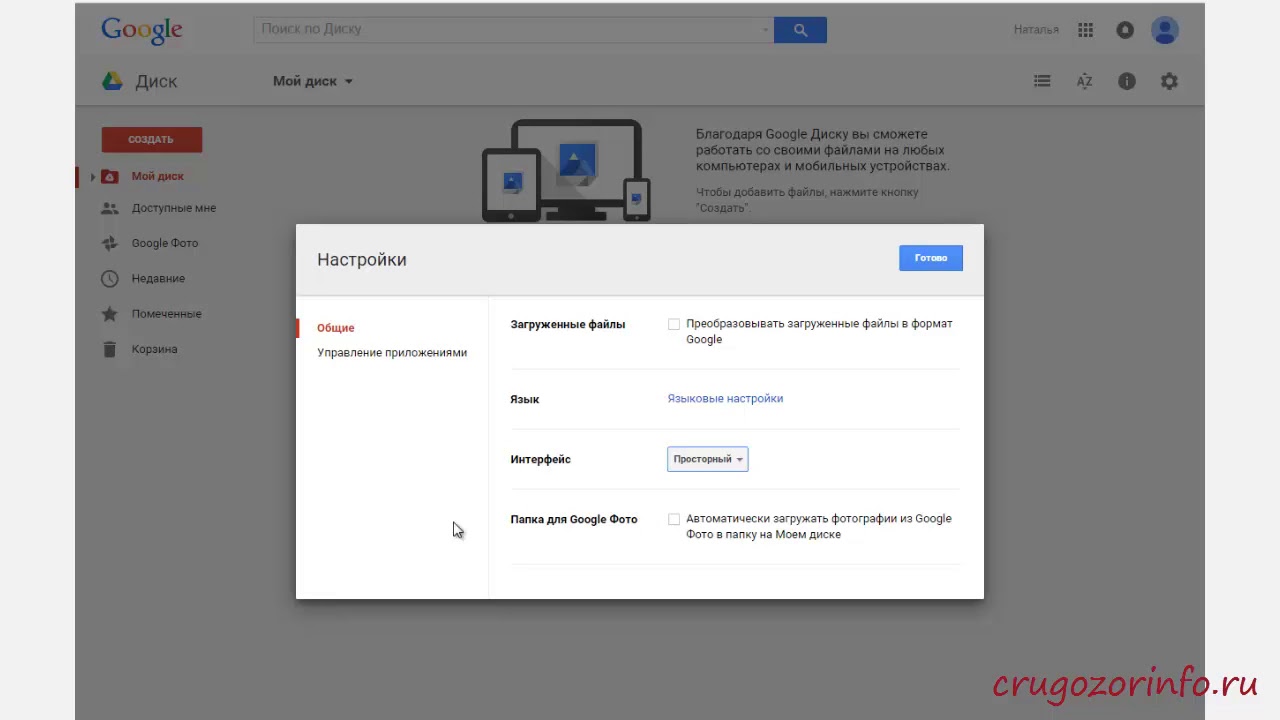Click the Recent clock icon
This screenshot has width=1280, height=720.
(x=110, y=278)
